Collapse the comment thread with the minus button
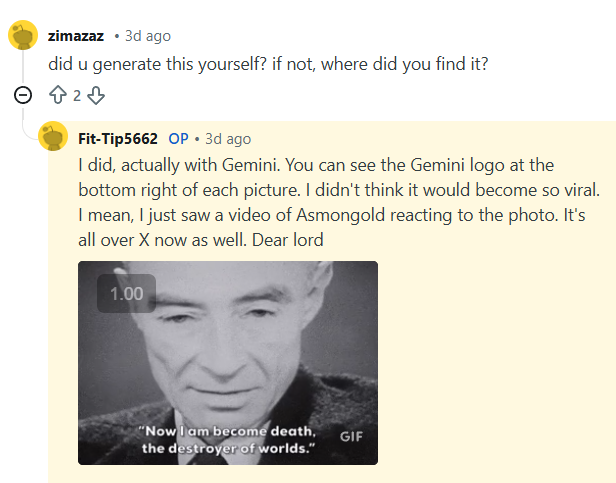 [x=23, y=96]
